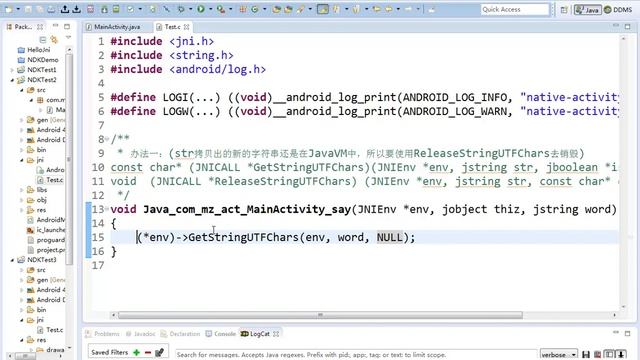Click the editor horizontal scrollbar thumb
640x360 pixels.
point(320,315)
